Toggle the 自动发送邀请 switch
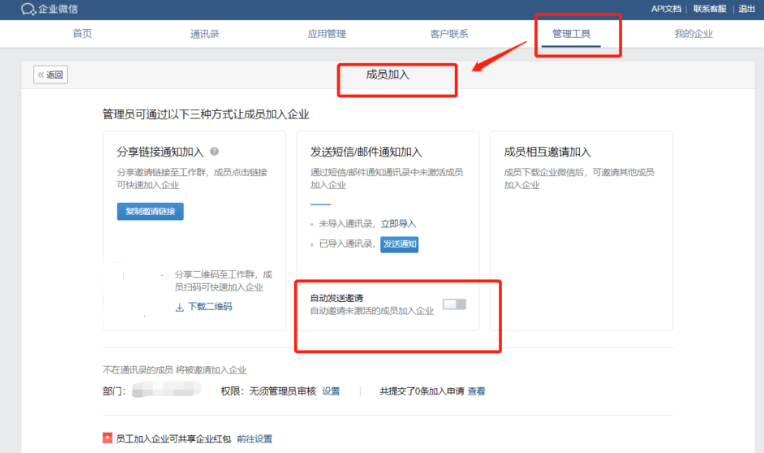 pos(454,304)
